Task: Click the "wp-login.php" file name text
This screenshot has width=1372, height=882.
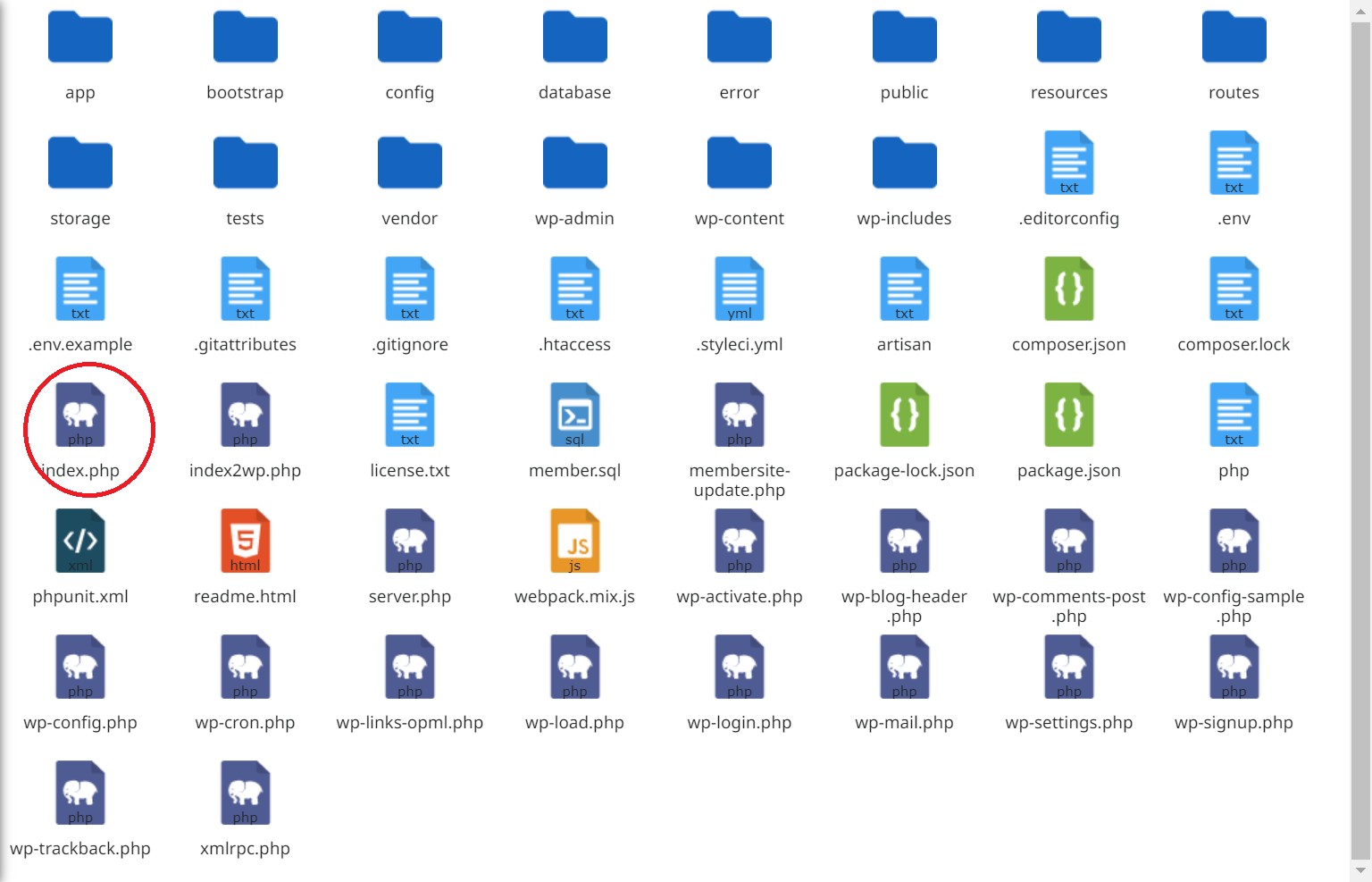Action: pyautogui.click(x=740, y=722)
